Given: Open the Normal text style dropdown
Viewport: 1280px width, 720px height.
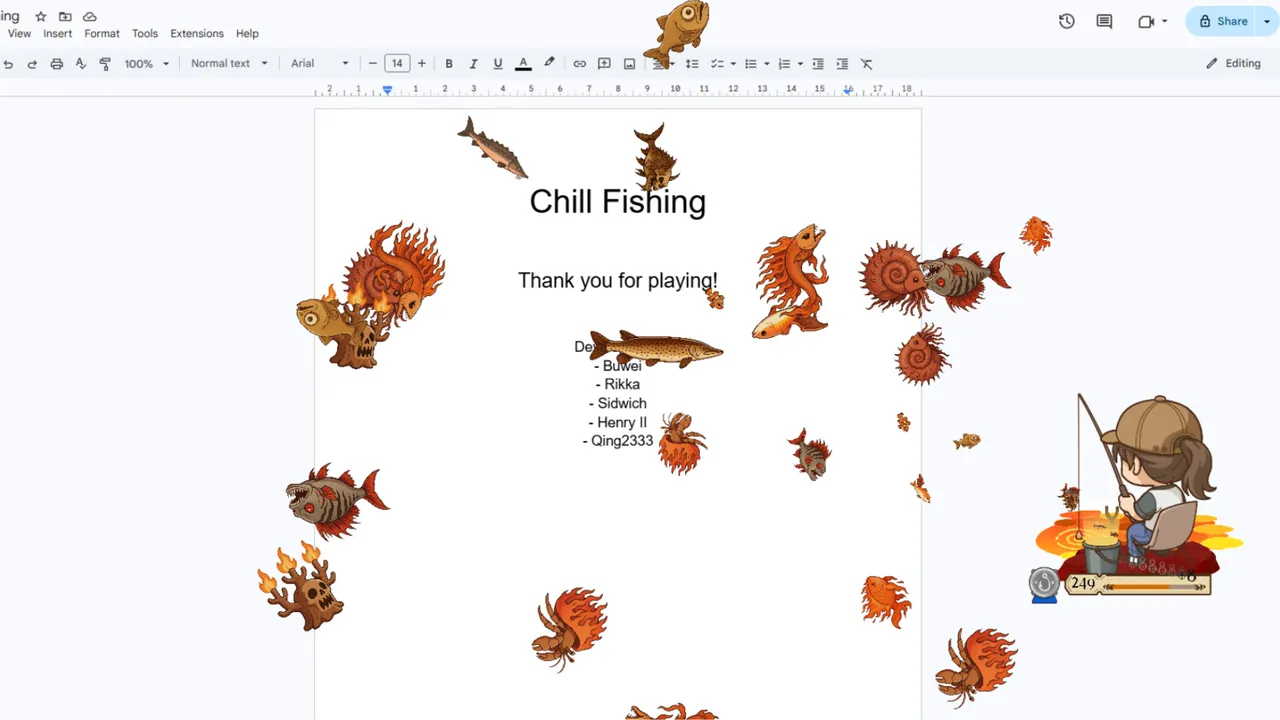Looking at the screenshot, I should pos(229,63).
